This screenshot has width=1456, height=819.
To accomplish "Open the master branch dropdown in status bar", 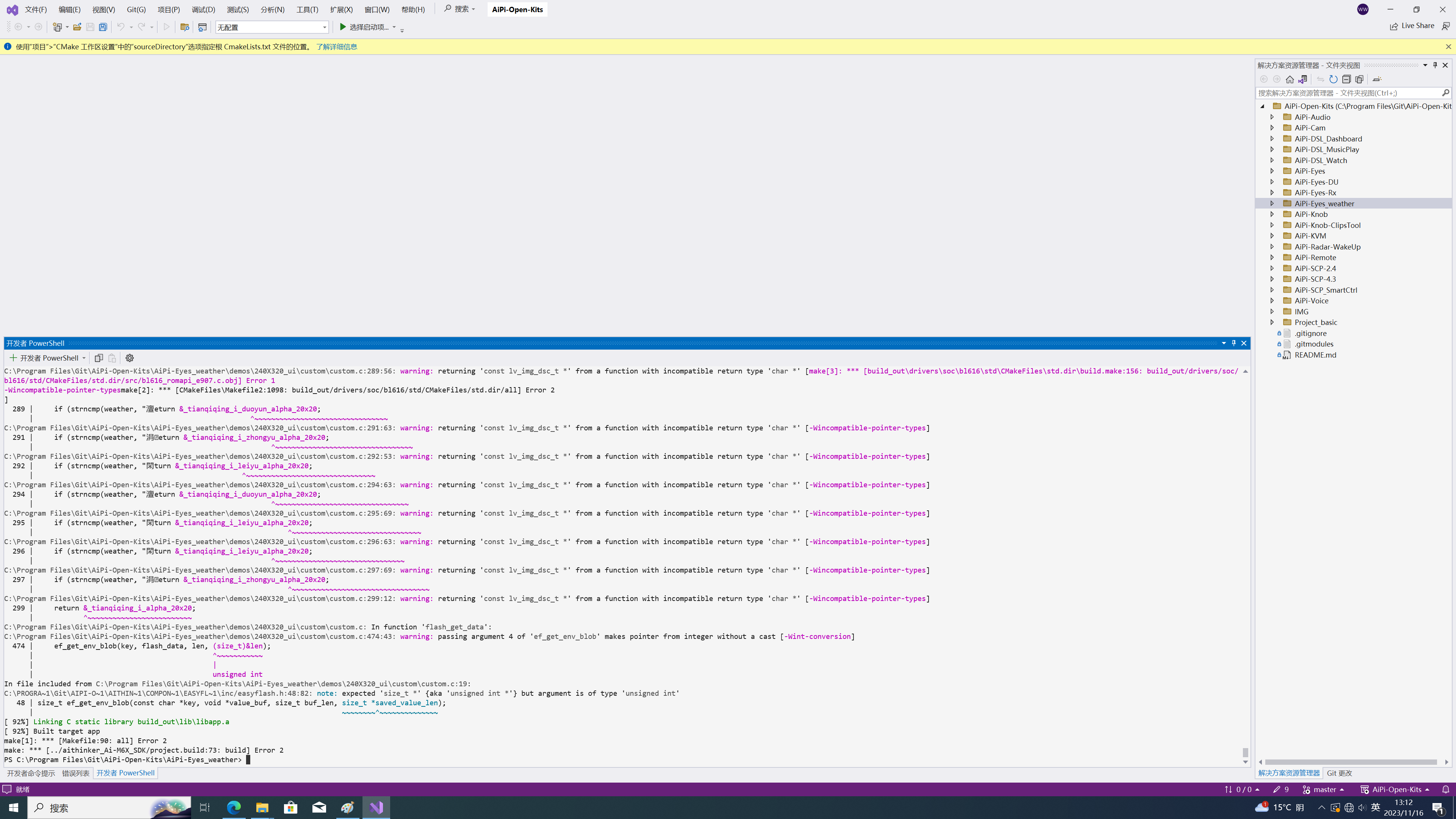I will [x=1324, y=789].
